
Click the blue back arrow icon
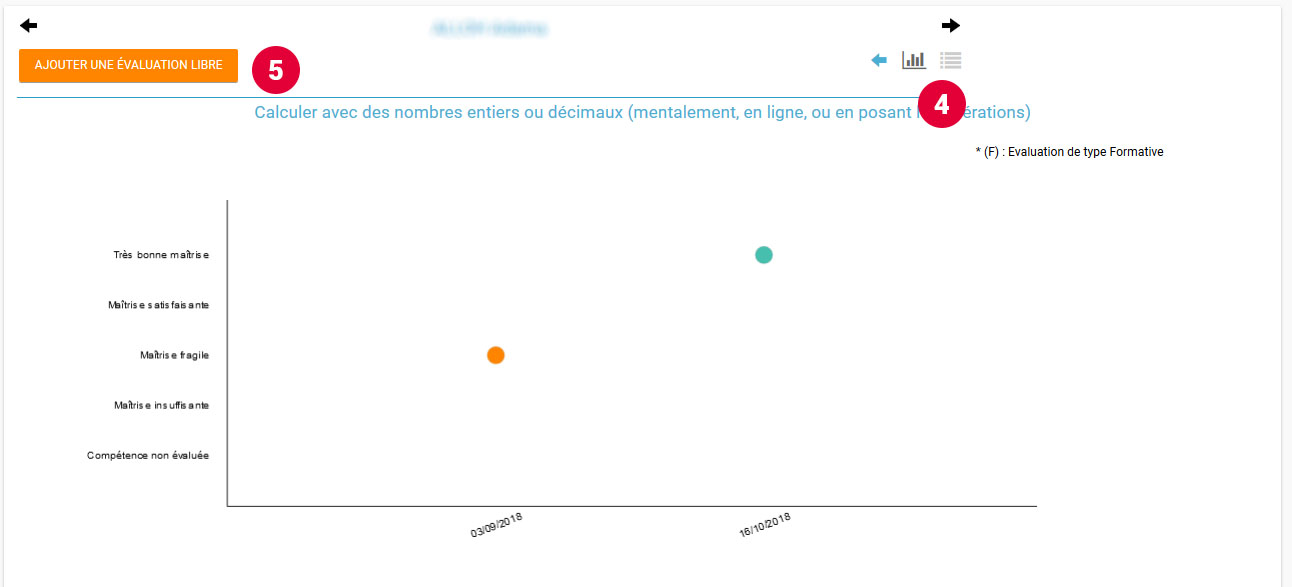tap(879, 61)
